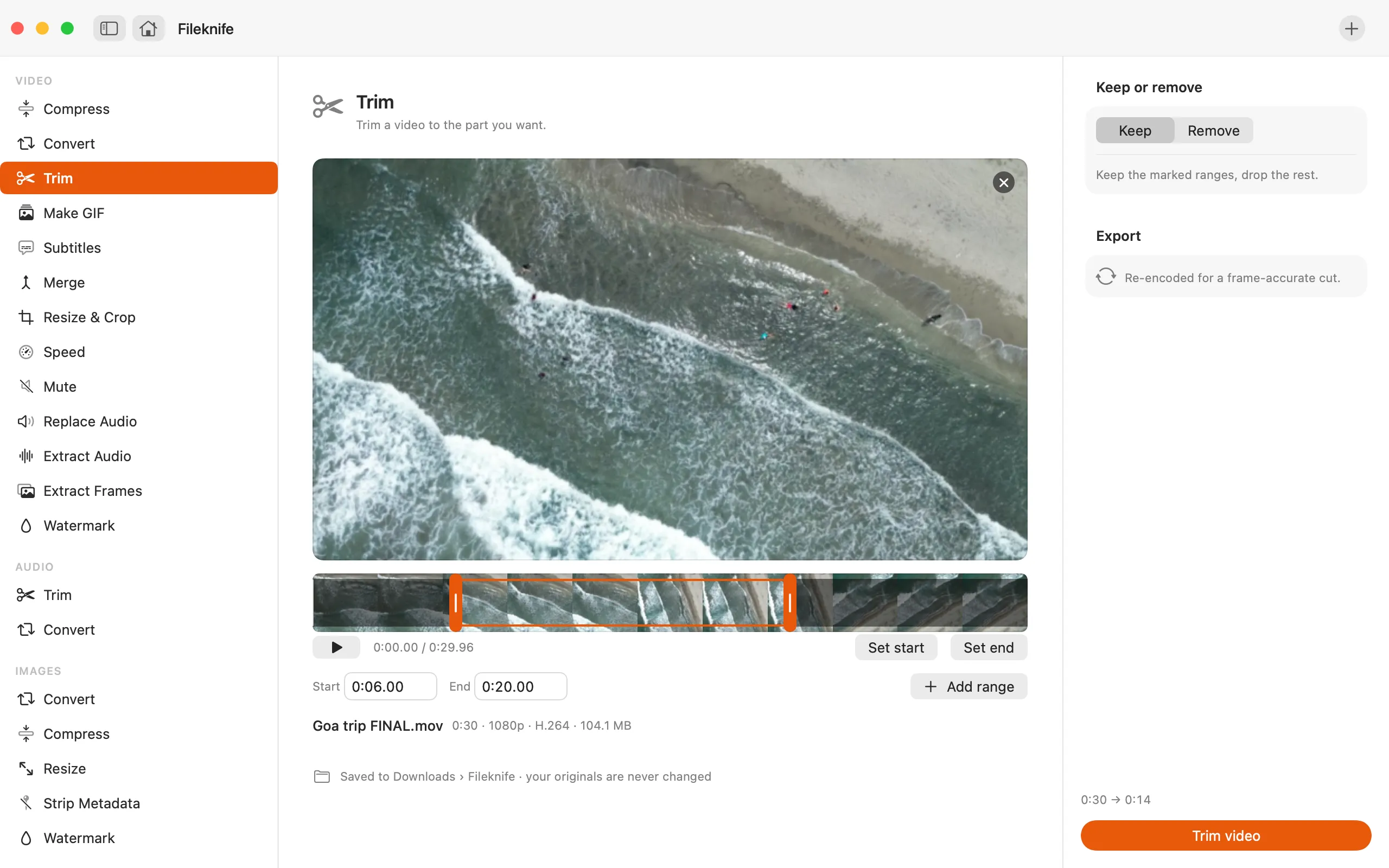Switch to Remove mode
This screenshot has height=868, width=1389.
(1213, 130)
